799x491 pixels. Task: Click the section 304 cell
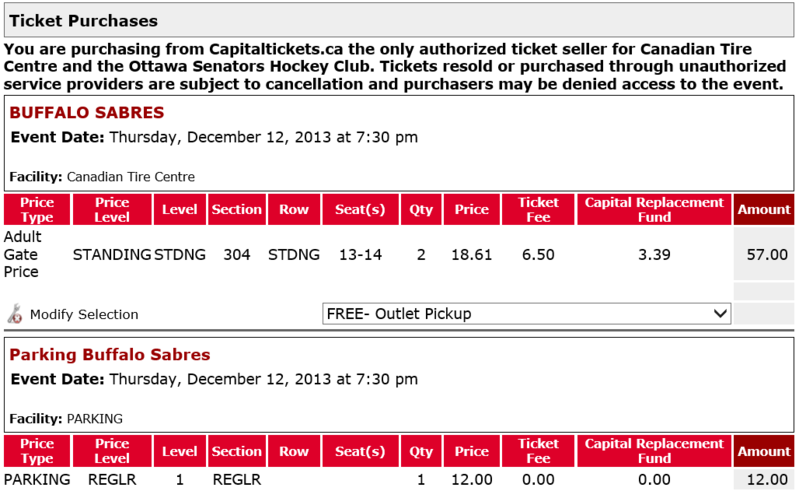coord(237,254)
